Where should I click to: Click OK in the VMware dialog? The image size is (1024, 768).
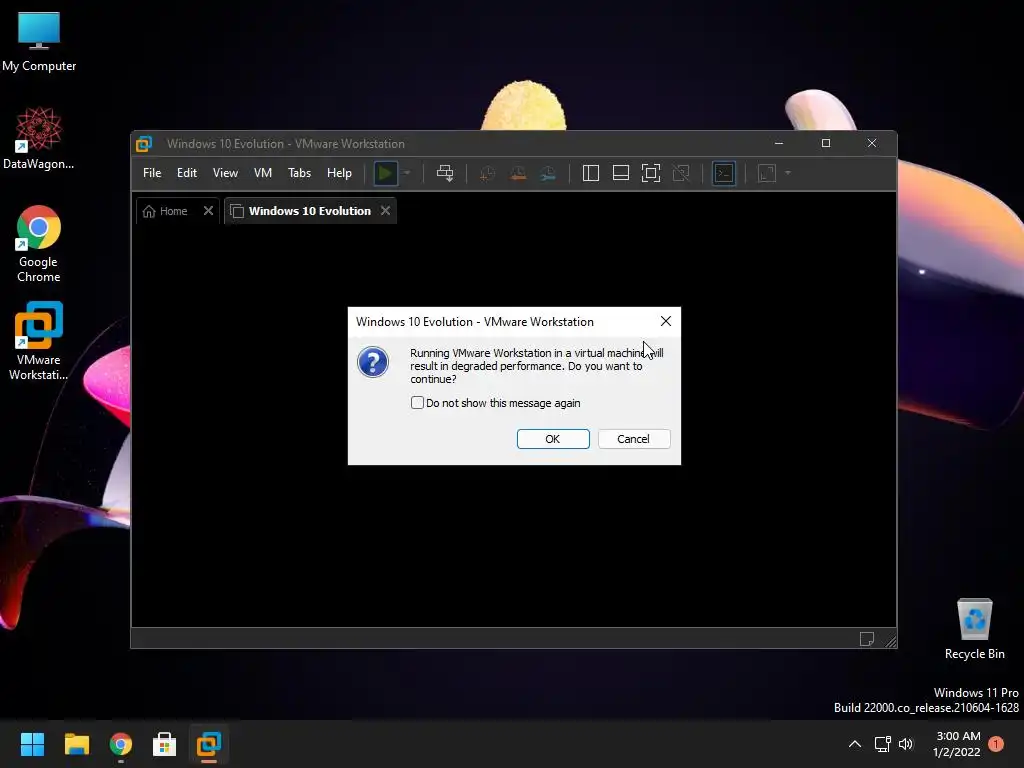[552, 439]
